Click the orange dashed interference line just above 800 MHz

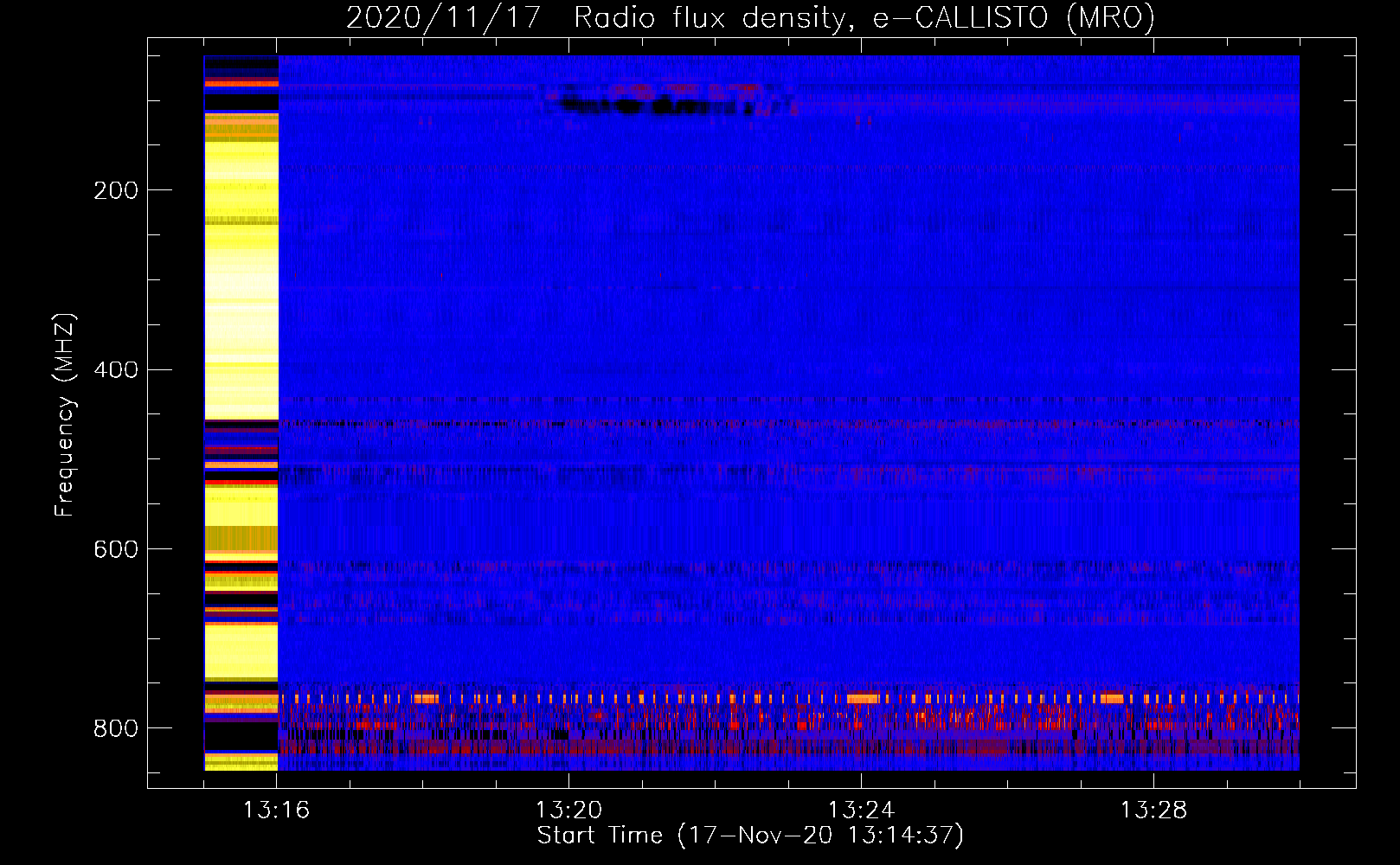pyautogui.click(x=788, y=698)
